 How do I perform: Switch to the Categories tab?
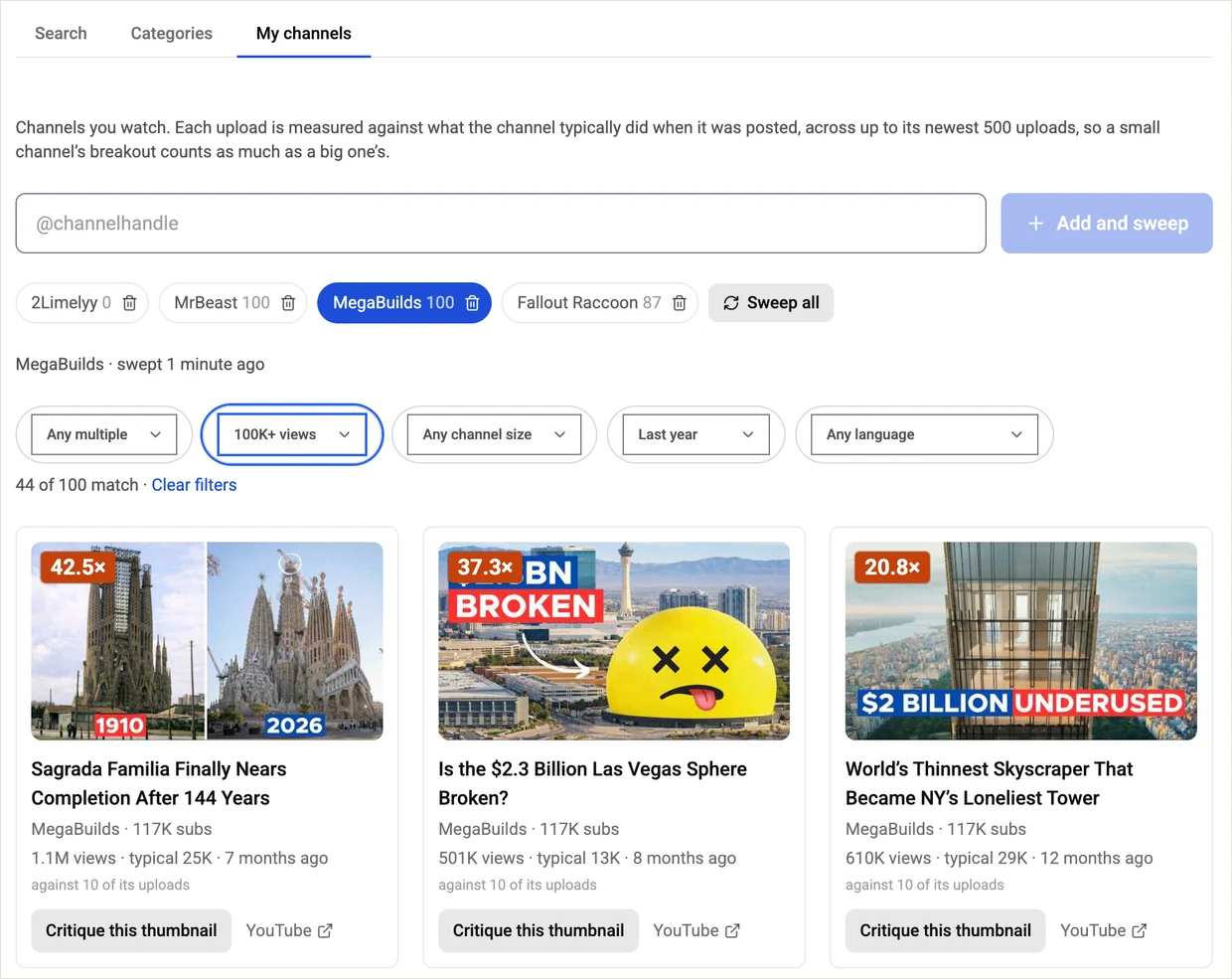coord(172,33)
